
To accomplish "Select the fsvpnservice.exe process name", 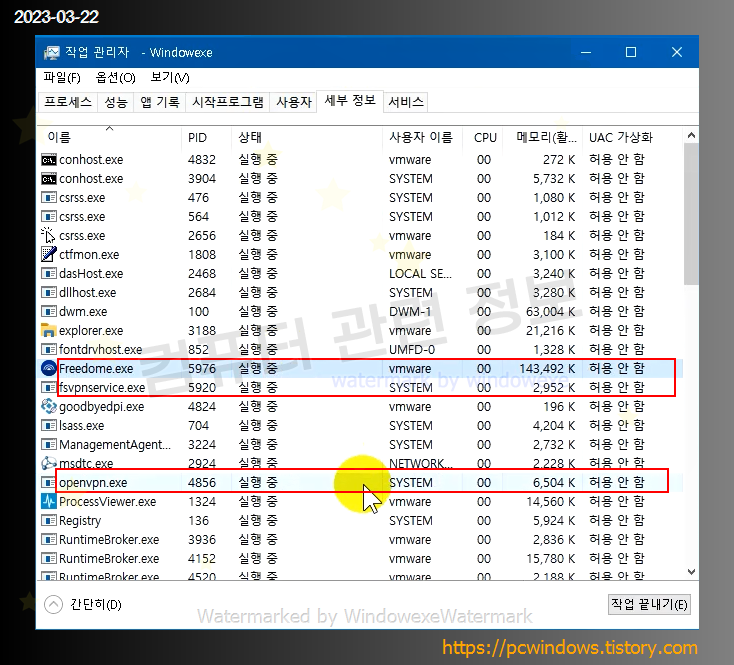I will click(102, 388).
